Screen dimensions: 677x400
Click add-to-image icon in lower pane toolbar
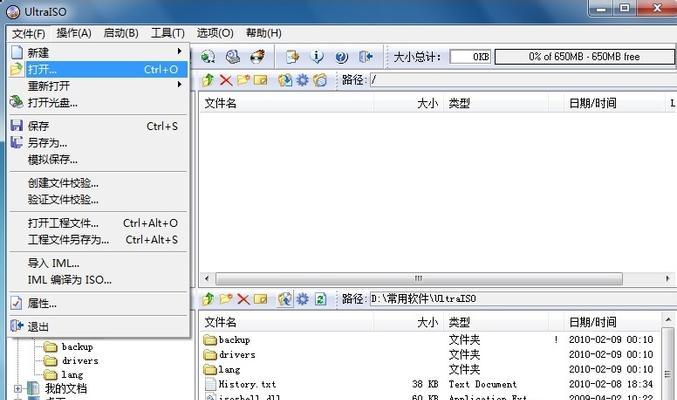coord(285,299)
